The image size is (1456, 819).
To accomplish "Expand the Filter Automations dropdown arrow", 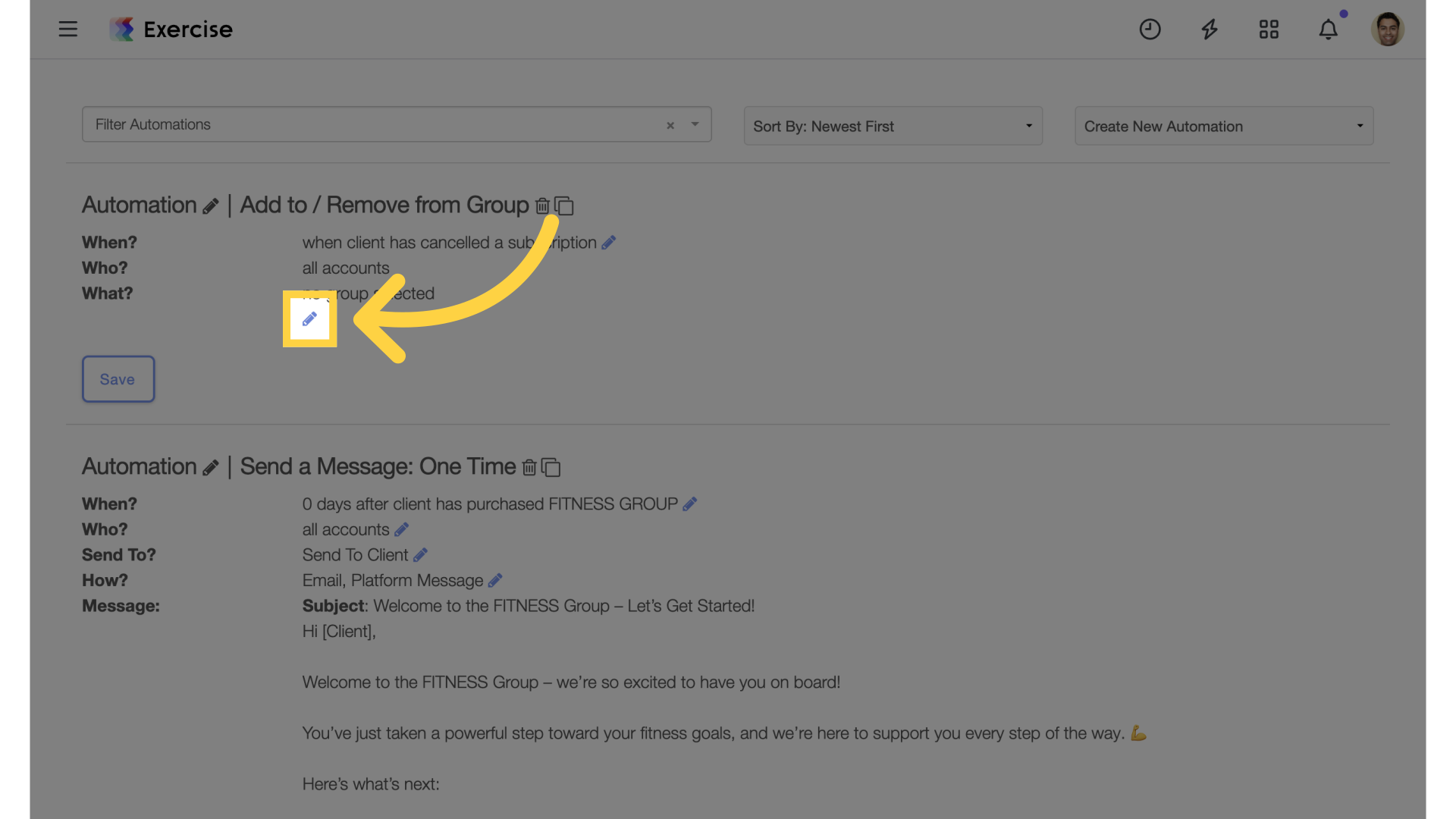I will pyautogui.click(x=695, y=124).
